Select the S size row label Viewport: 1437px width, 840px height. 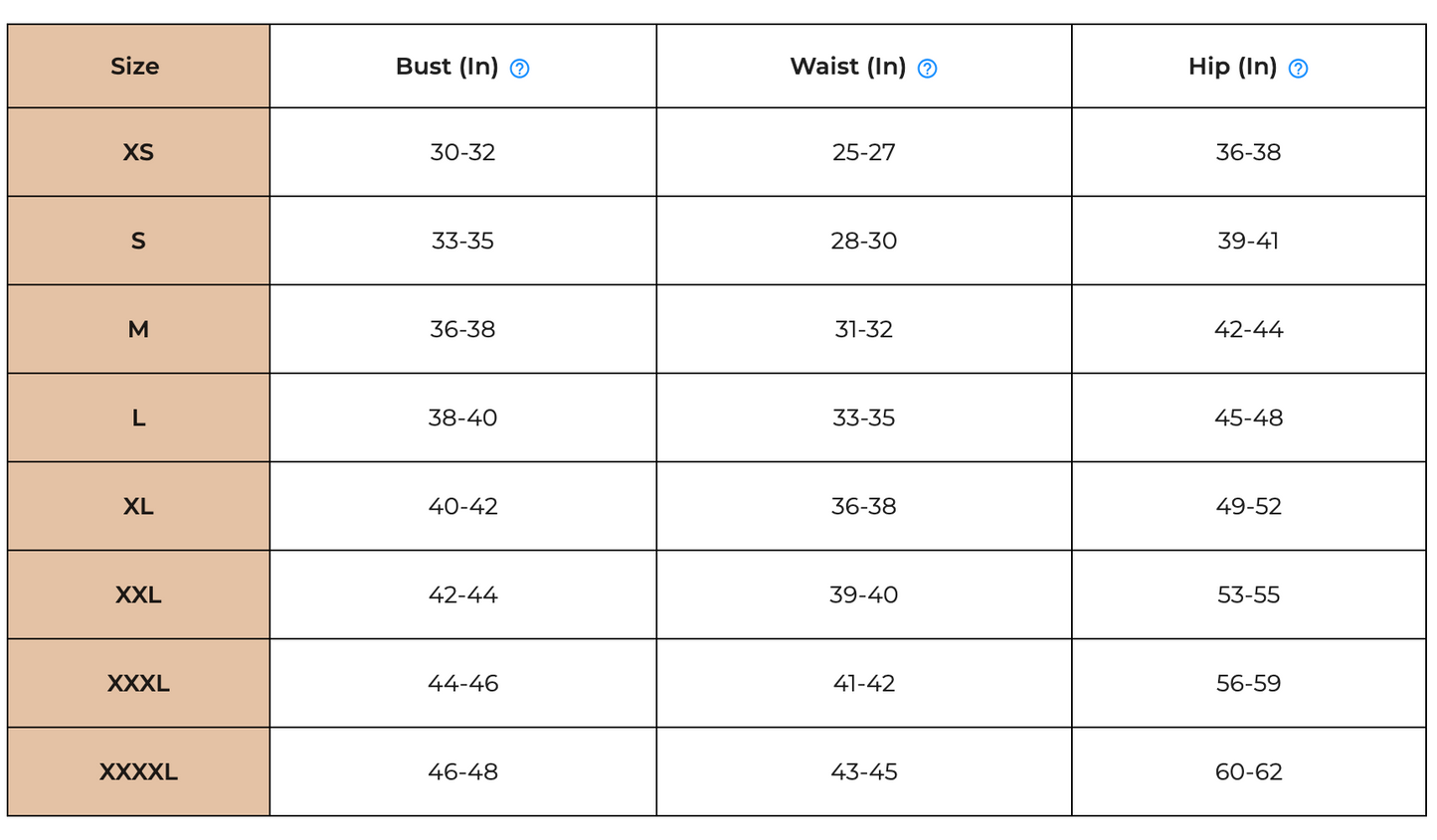(138, 241)
